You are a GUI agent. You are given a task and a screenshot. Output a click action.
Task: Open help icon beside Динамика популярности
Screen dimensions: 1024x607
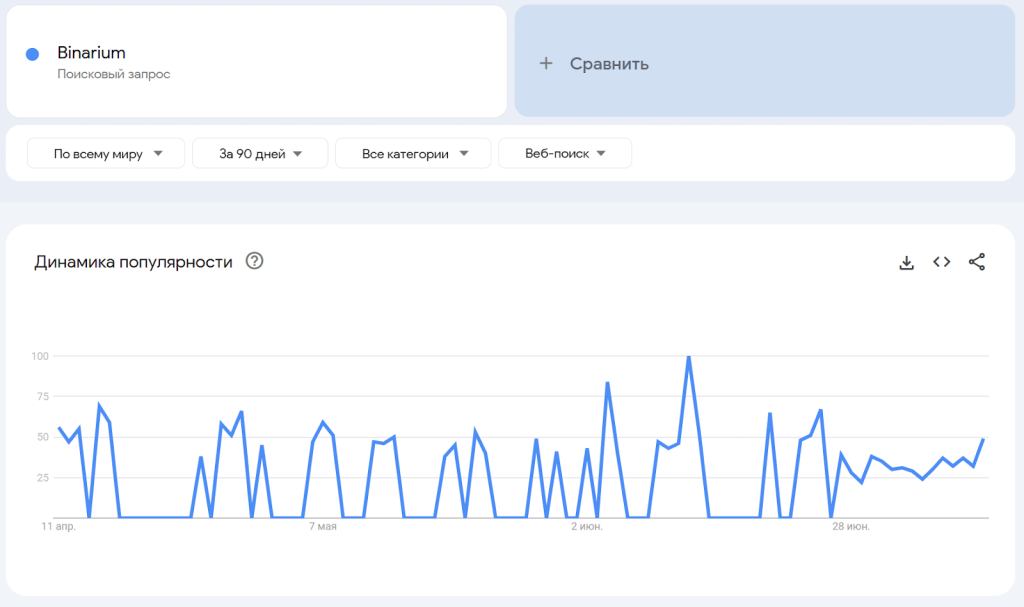[x=254, y=262]
